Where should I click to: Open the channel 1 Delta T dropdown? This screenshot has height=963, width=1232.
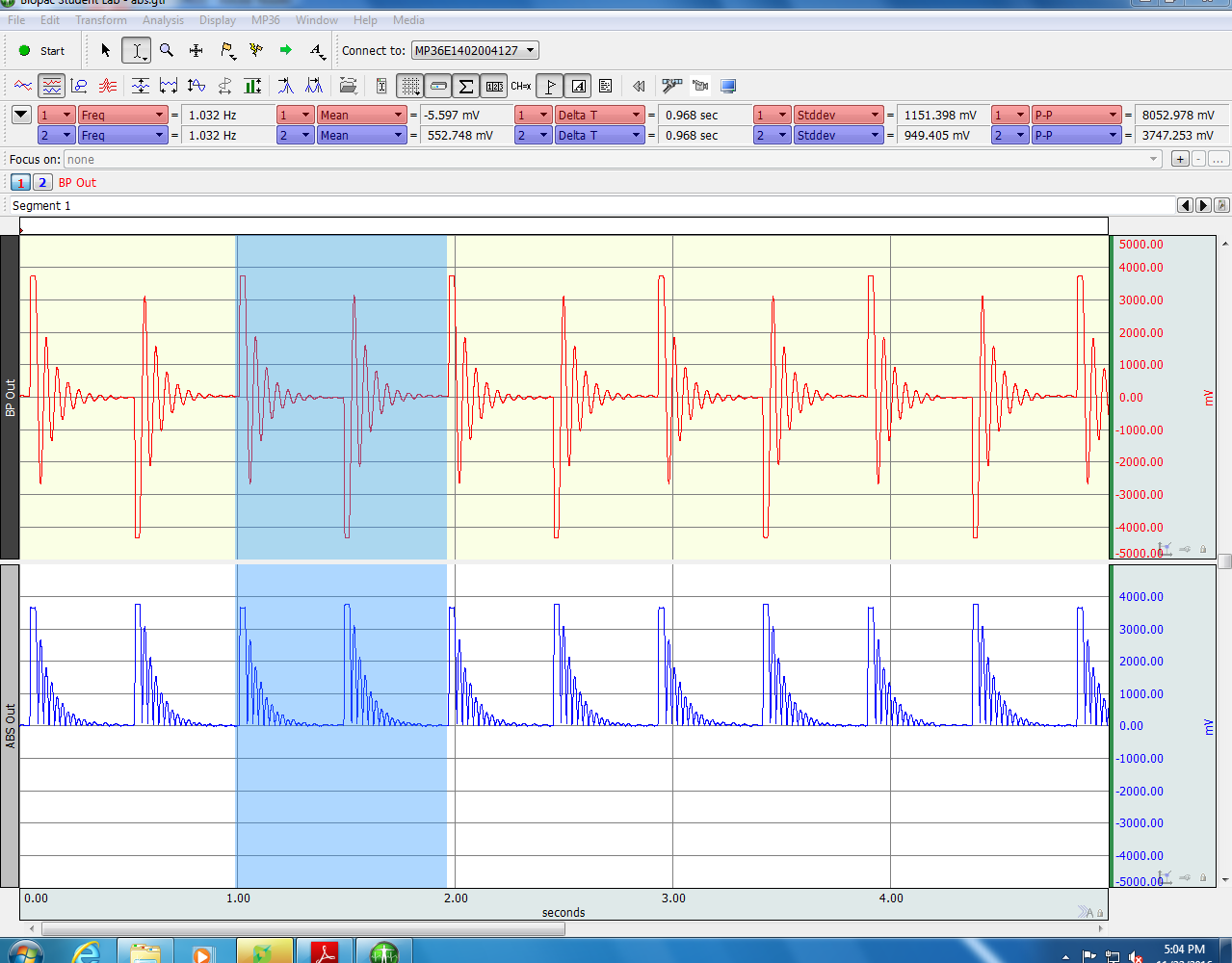point(600,115)
